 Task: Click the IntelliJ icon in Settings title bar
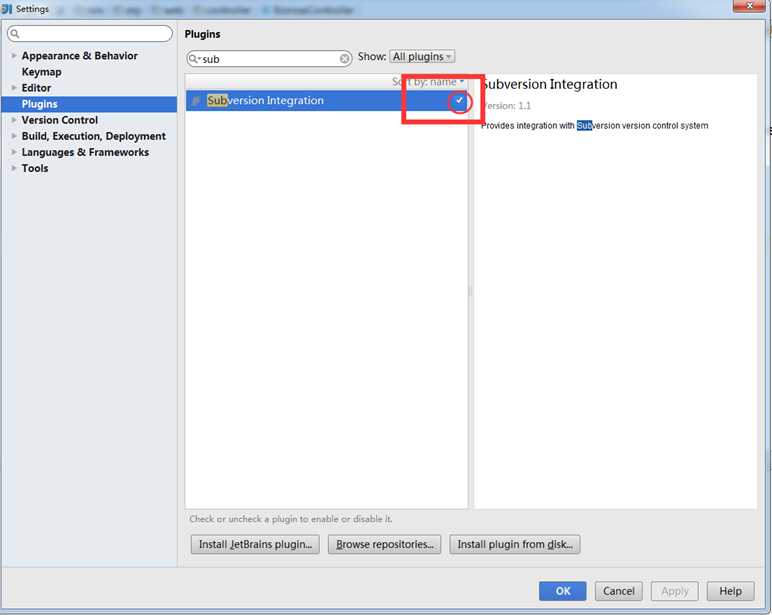6,9
